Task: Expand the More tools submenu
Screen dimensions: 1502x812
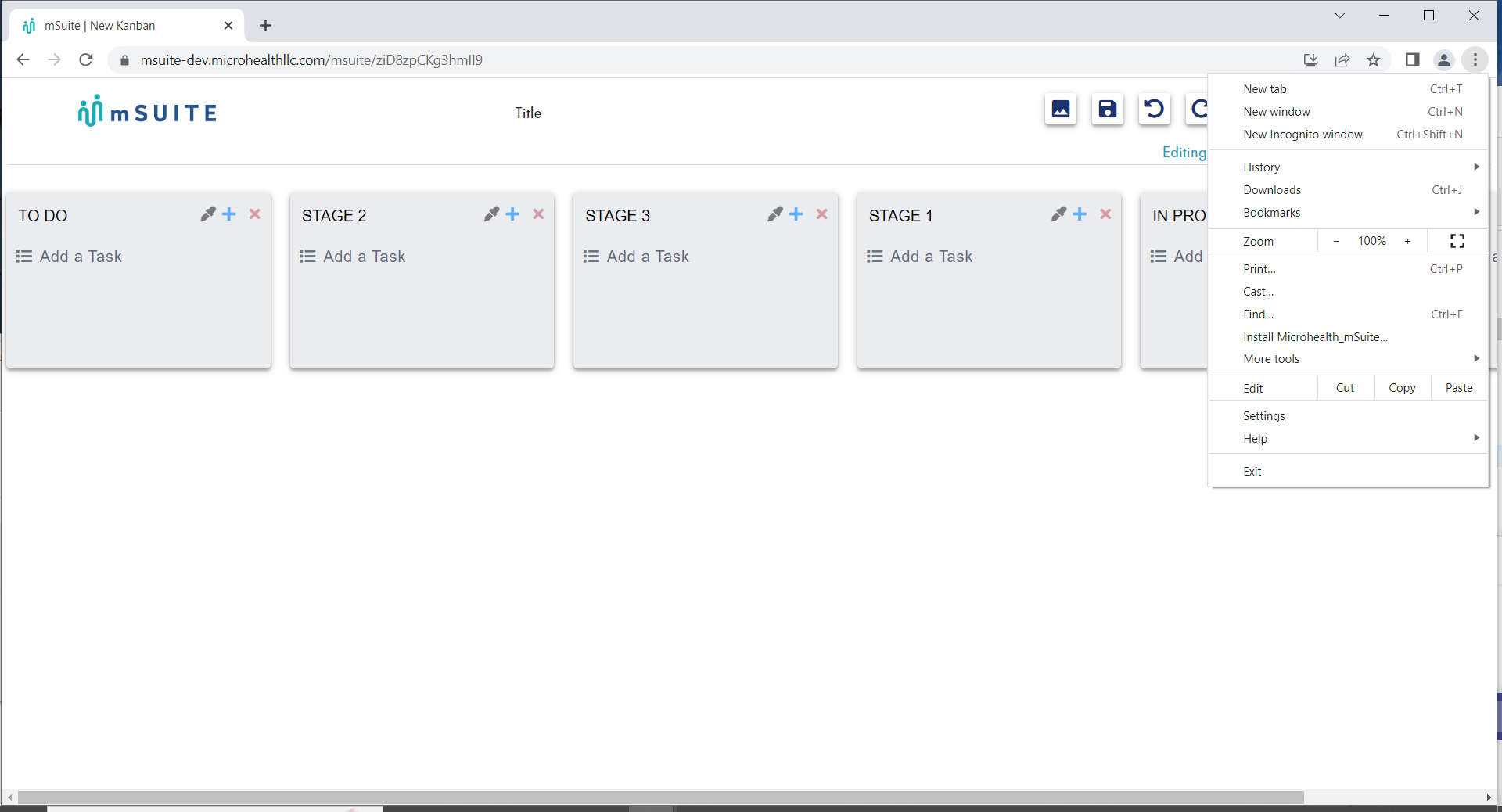Action: 1271,358
